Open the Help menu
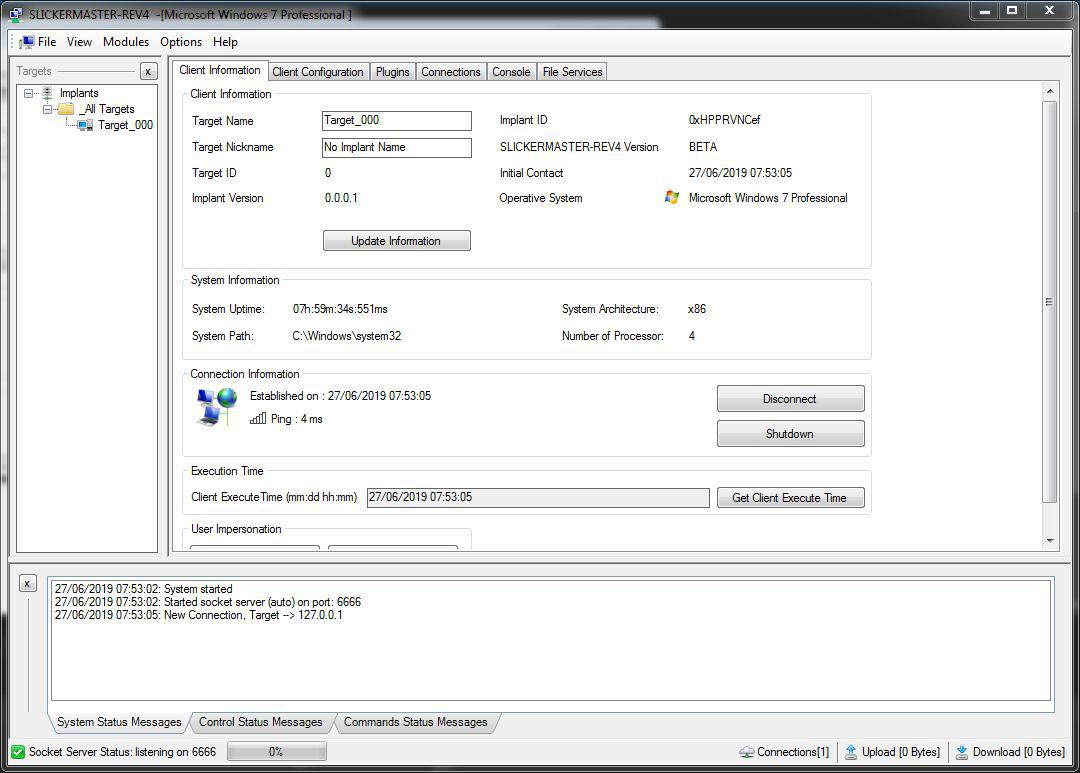 pos(225,42)
